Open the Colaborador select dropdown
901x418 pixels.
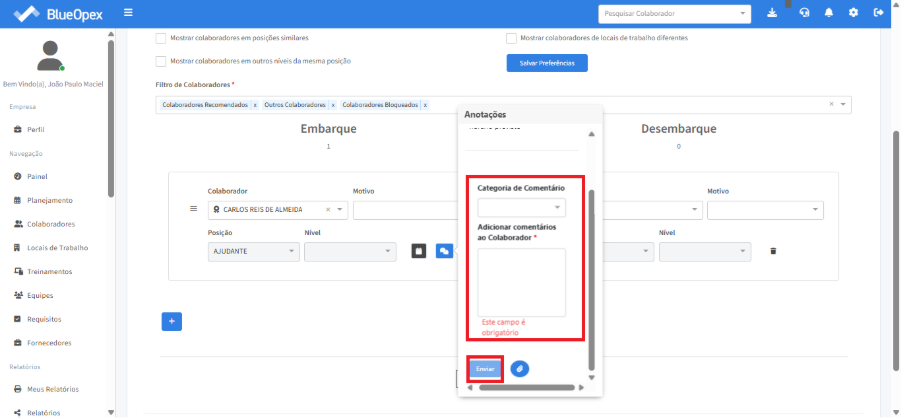pos(278,210)
